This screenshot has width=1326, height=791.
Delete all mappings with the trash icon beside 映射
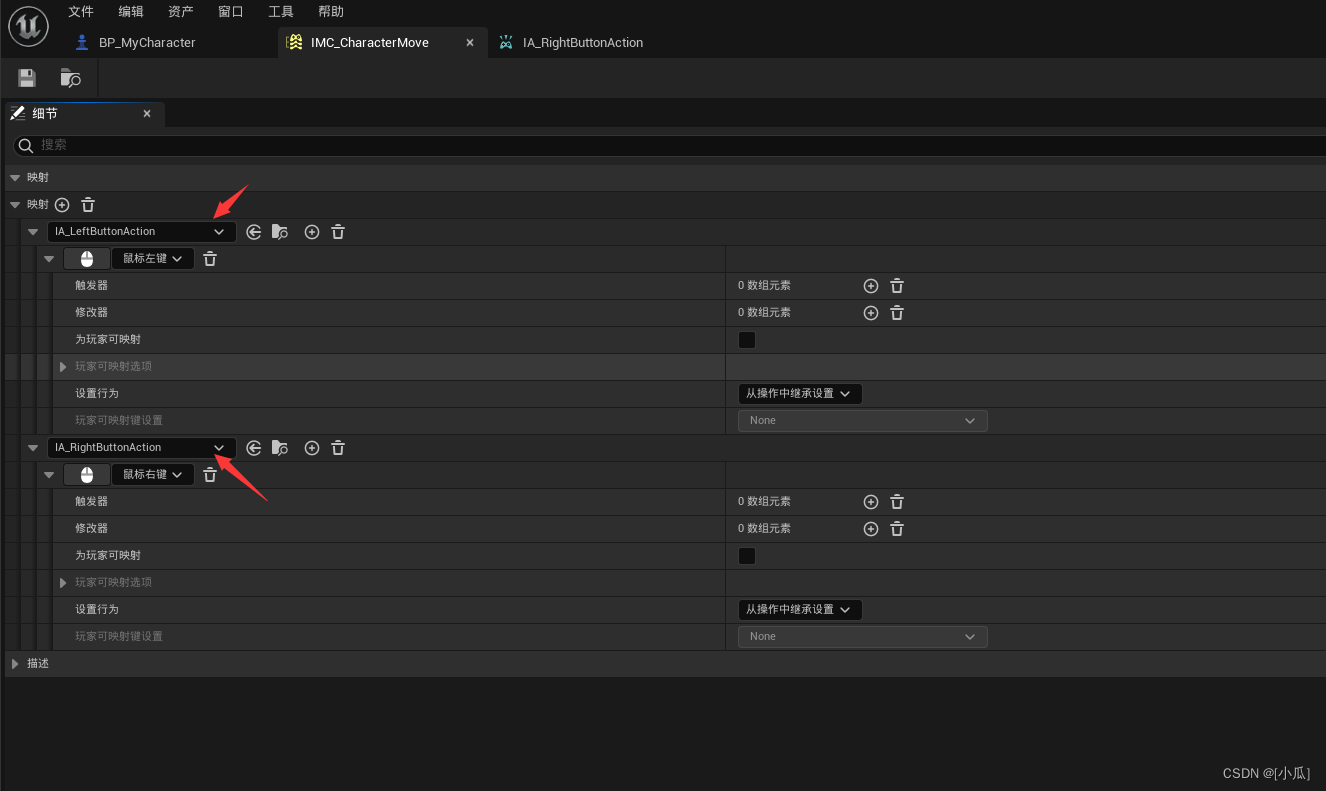tap(88, 204)
